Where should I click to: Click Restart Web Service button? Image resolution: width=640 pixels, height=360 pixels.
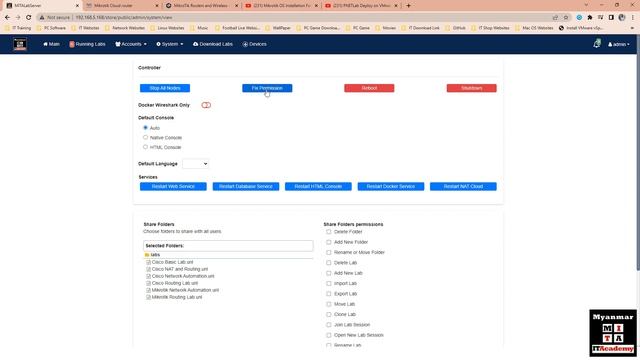[173, 187]
